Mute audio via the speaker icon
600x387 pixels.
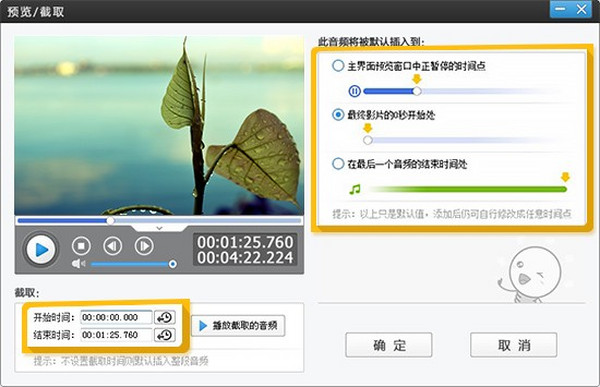click(78, 264)
